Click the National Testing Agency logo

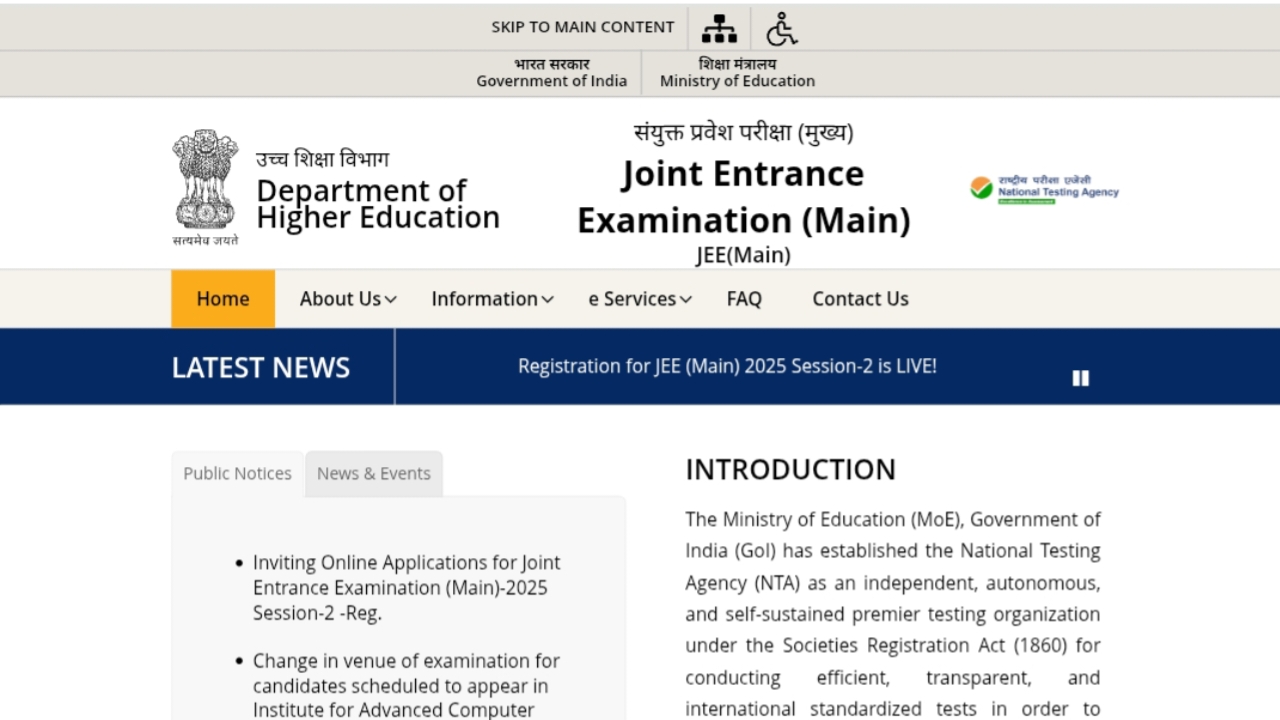(1043, 186)
